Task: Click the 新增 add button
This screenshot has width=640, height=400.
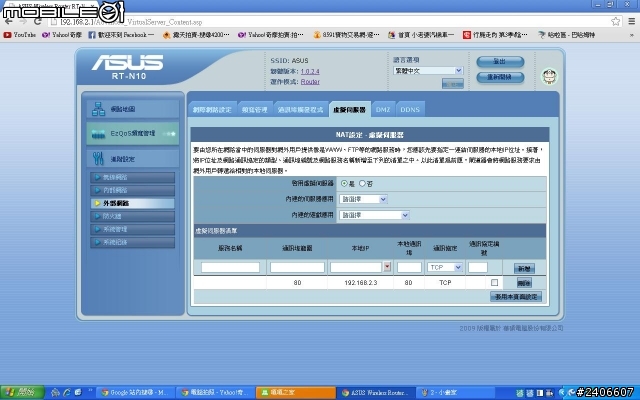Action: tap(524, 268)
